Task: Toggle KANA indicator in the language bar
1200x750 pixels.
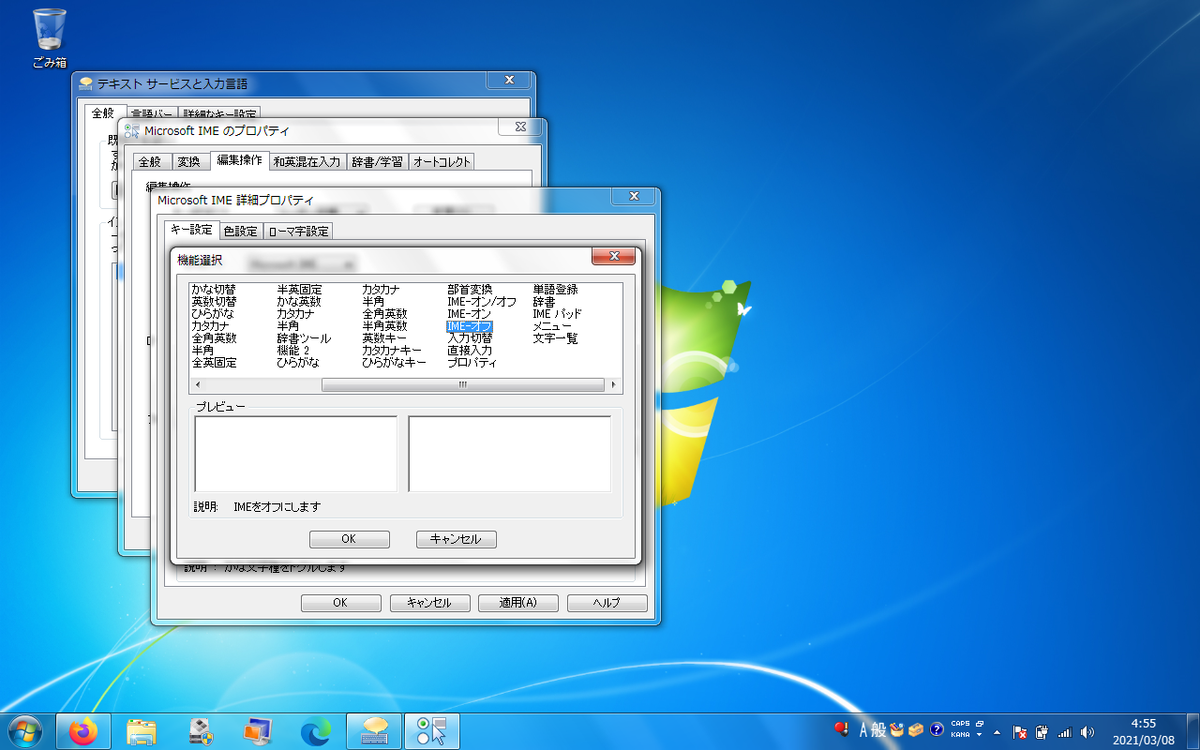Action: 959,734
